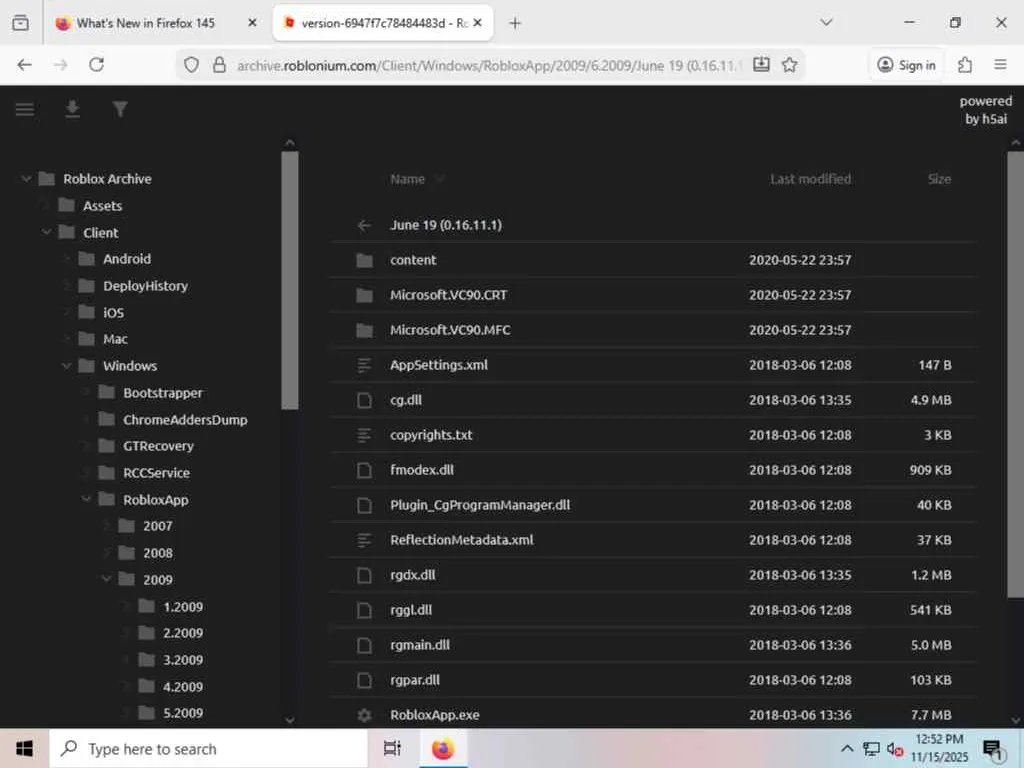Sort files by Size header
This screenshot has width=1024, height=768.
(x=939, y=179)
